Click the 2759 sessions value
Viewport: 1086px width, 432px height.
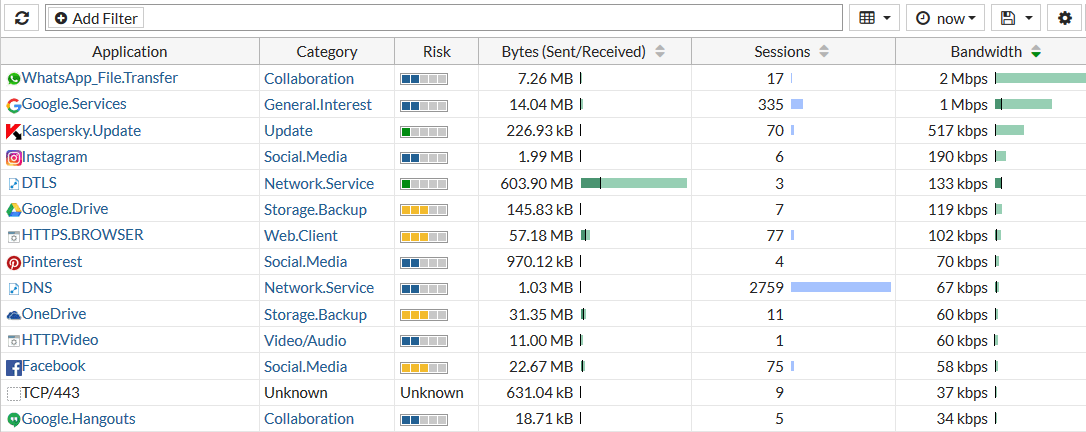pyautogui.click(x=767, y=287)
